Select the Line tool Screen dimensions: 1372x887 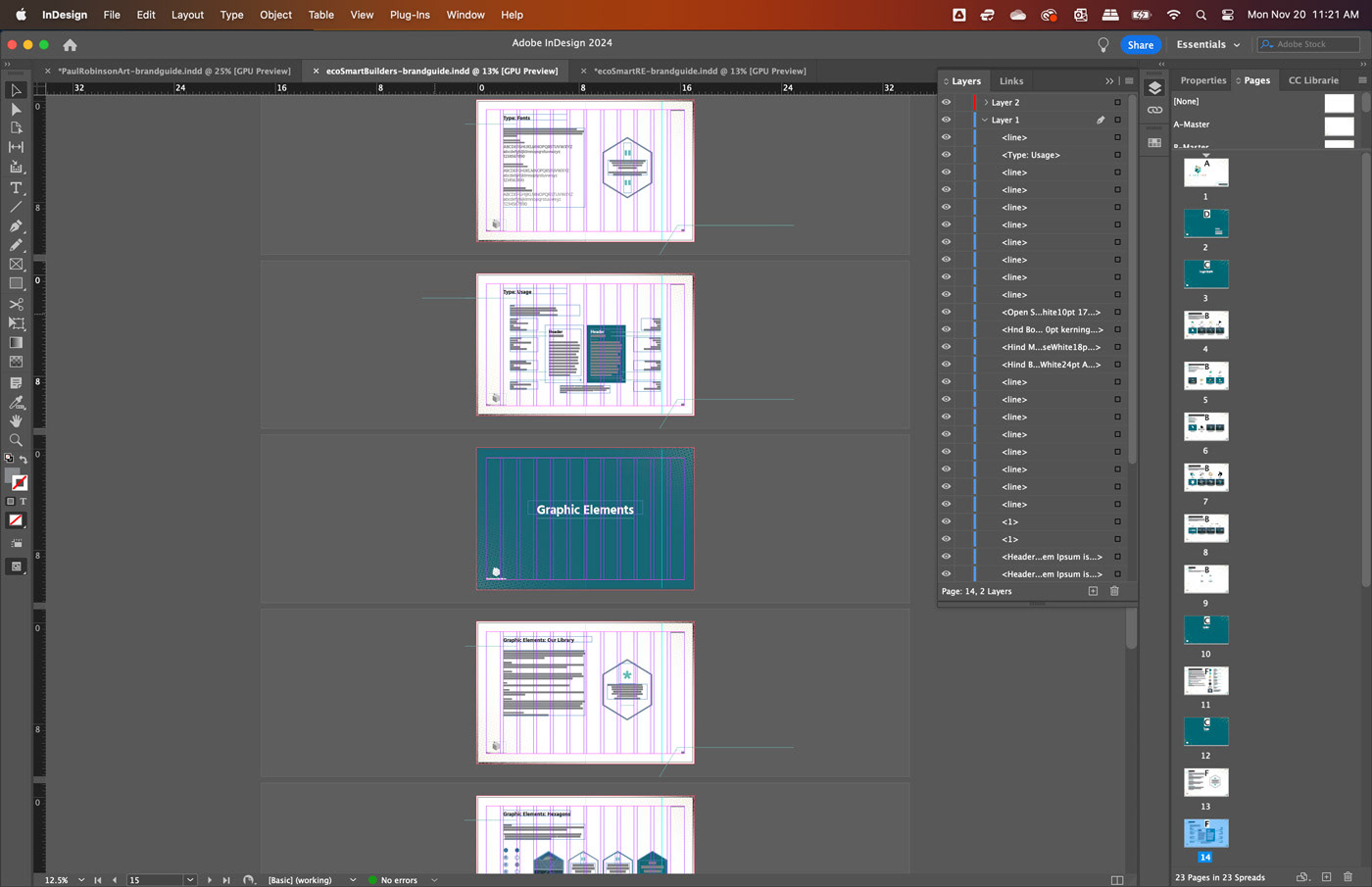[x=16, y=207]
